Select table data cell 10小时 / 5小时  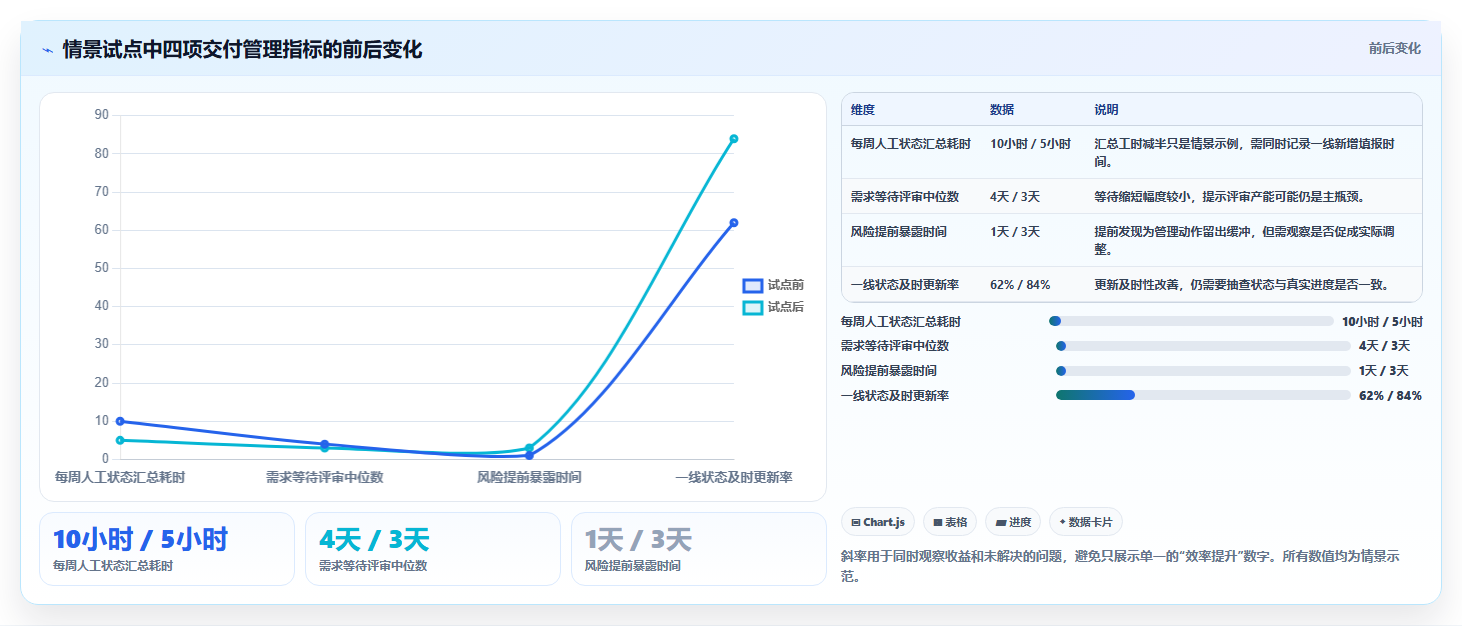tap(1031, 144)
